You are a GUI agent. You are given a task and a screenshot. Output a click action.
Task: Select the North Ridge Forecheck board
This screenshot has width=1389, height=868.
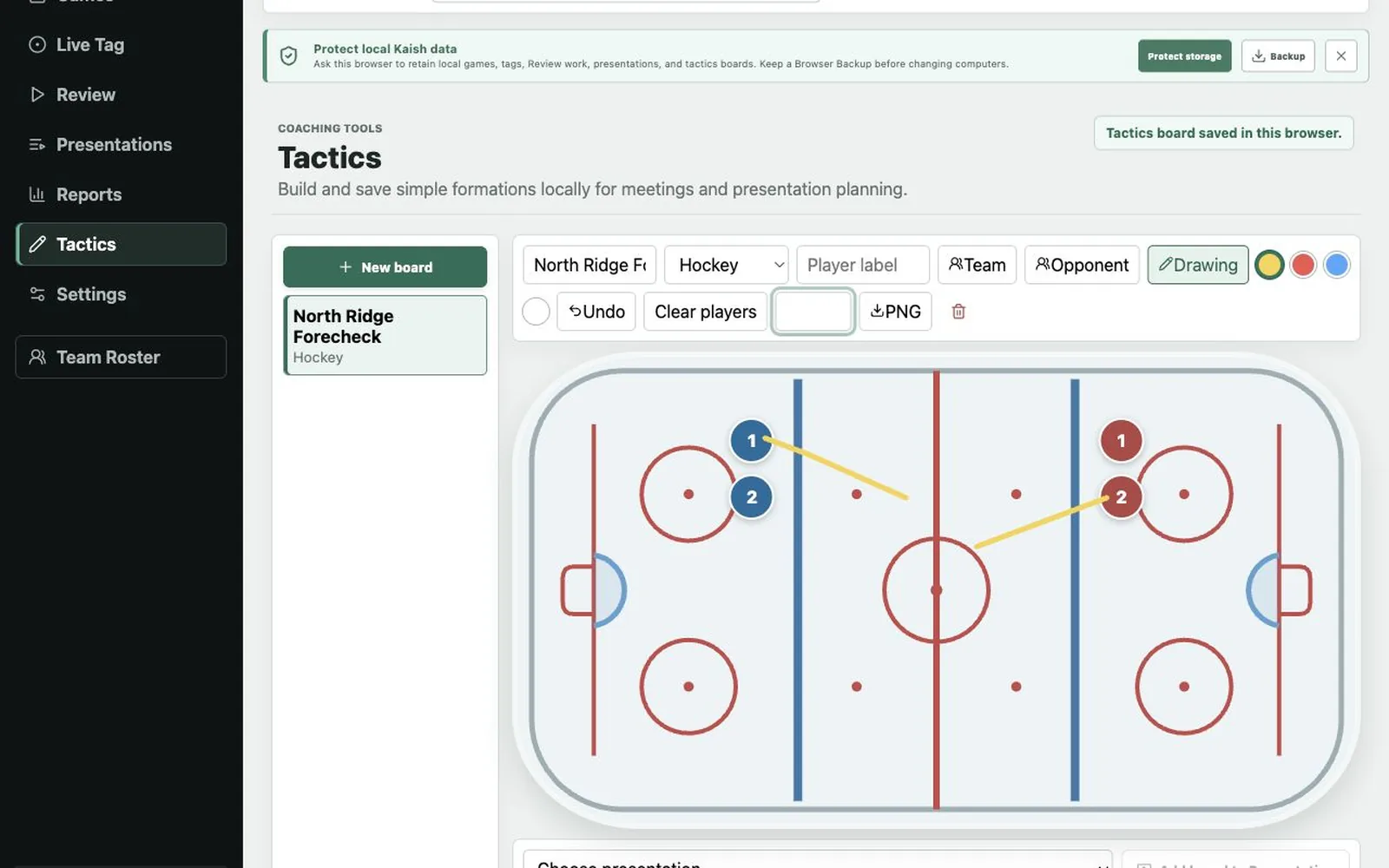click(x=385, y=335)
